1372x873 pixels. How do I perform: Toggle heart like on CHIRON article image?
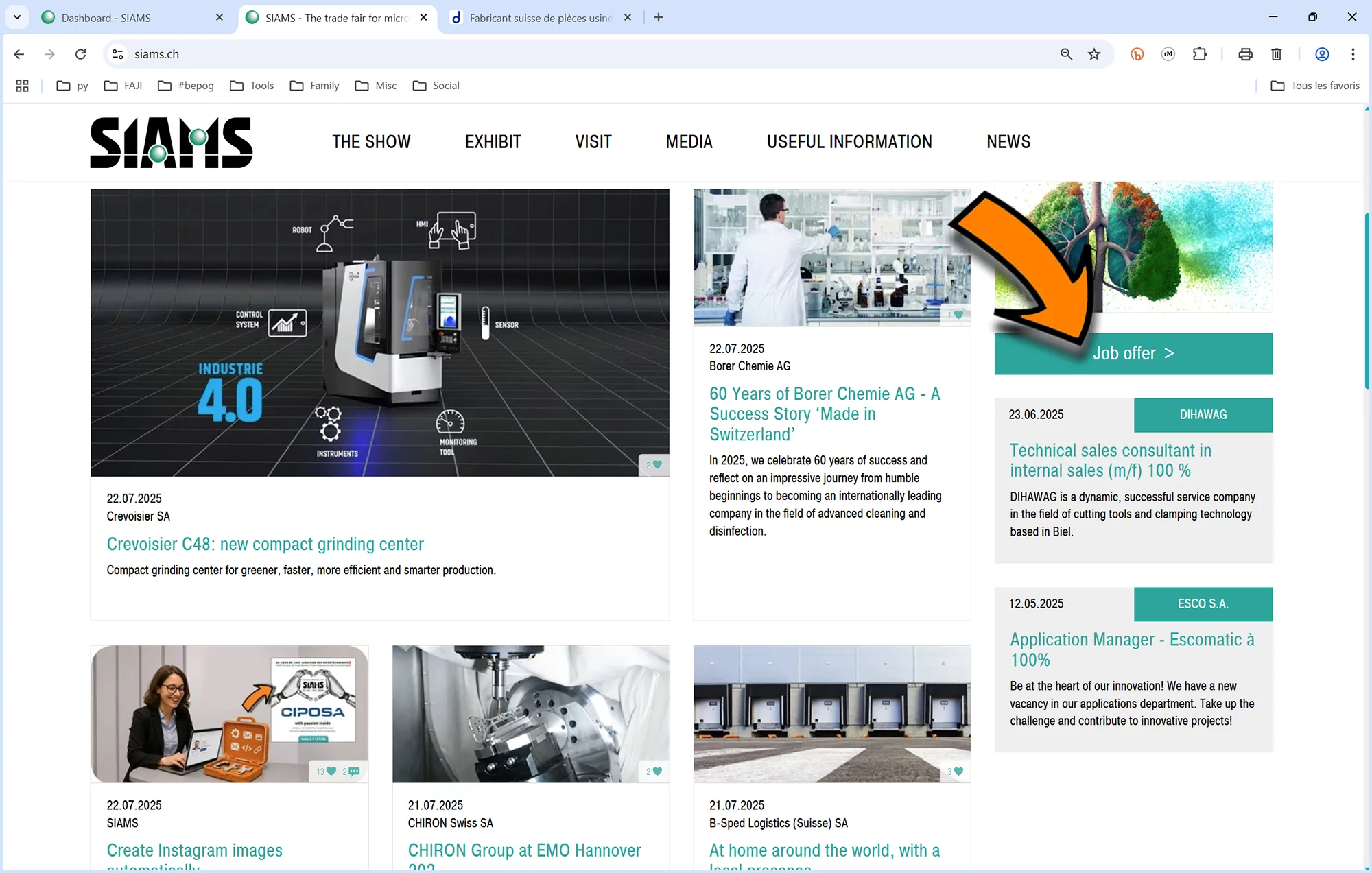coord(657,772)
